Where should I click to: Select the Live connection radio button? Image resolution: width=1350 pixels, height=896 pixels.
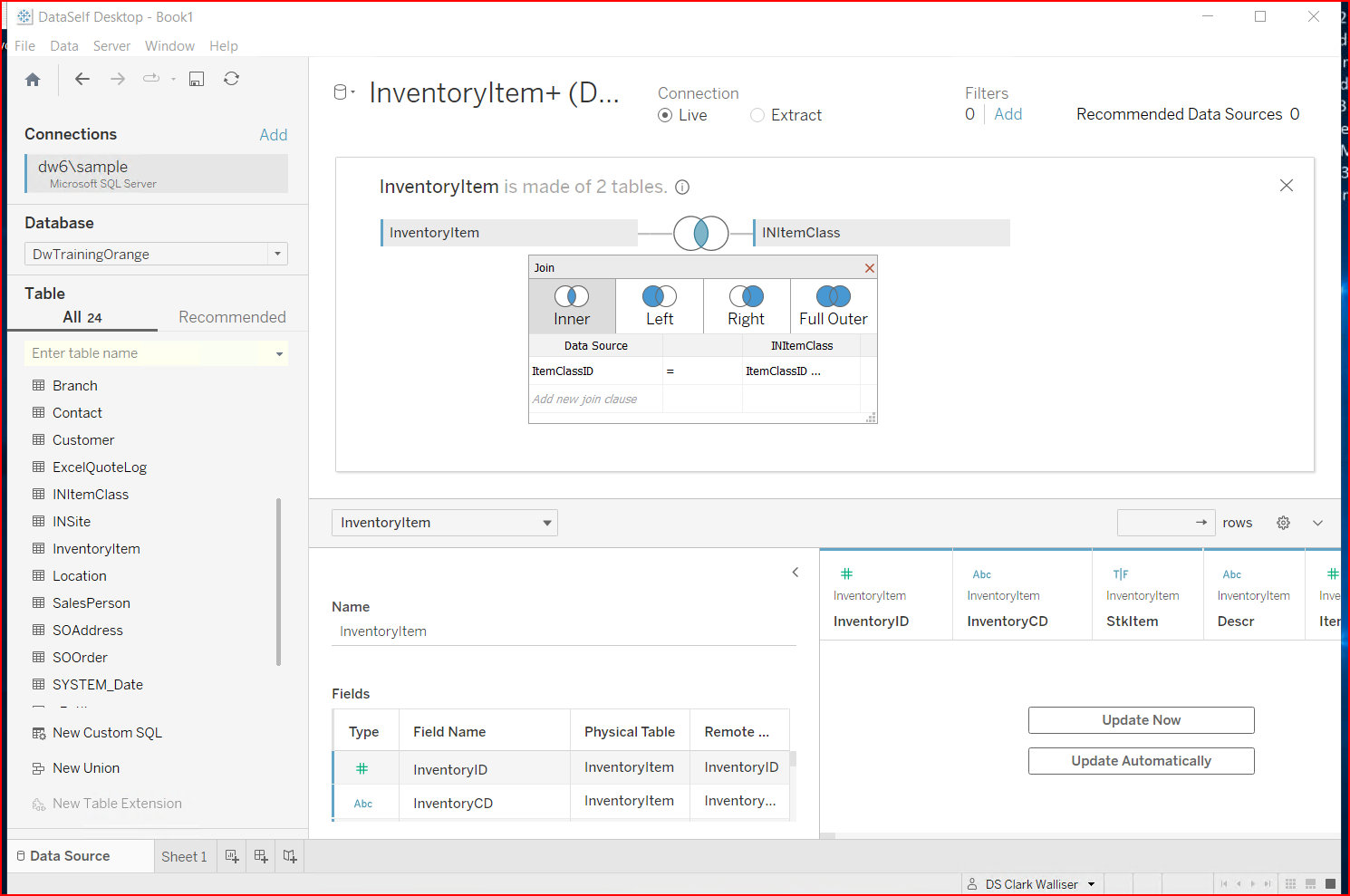[x=666, y=115]
